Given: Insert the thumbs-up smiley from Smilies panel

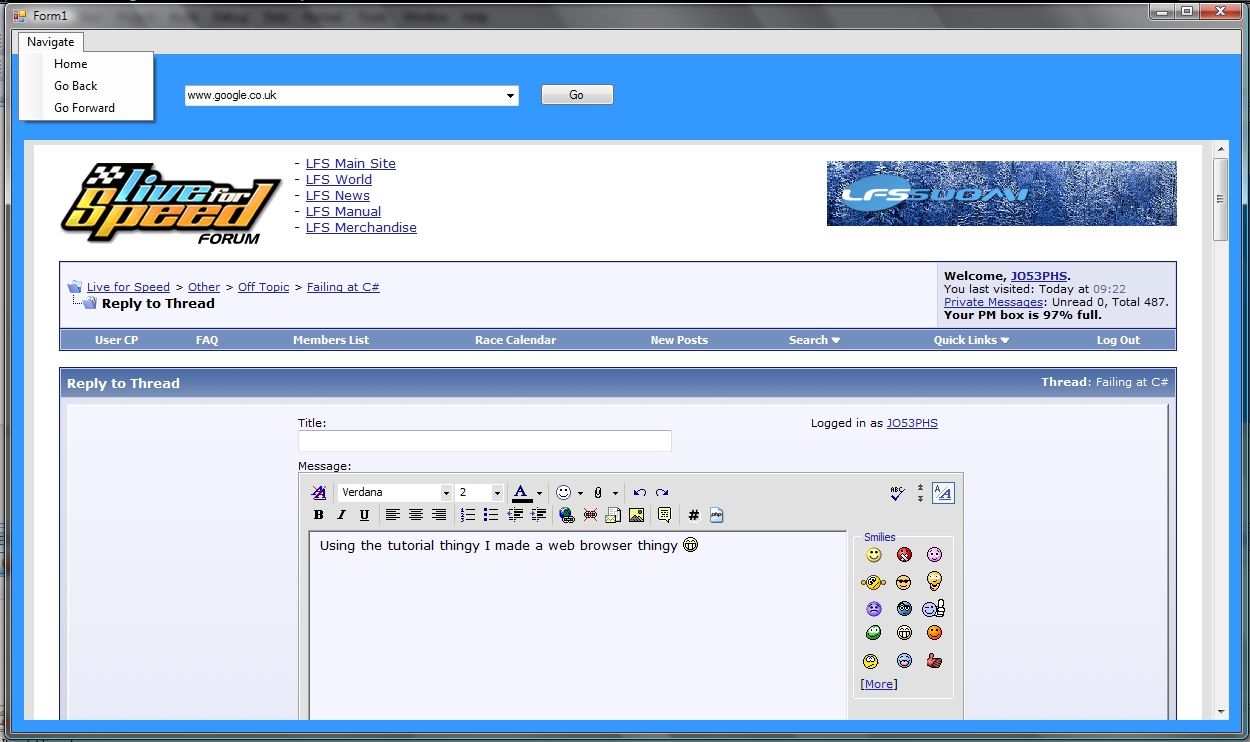Looking at the screenshot, I should coord(934,608).
